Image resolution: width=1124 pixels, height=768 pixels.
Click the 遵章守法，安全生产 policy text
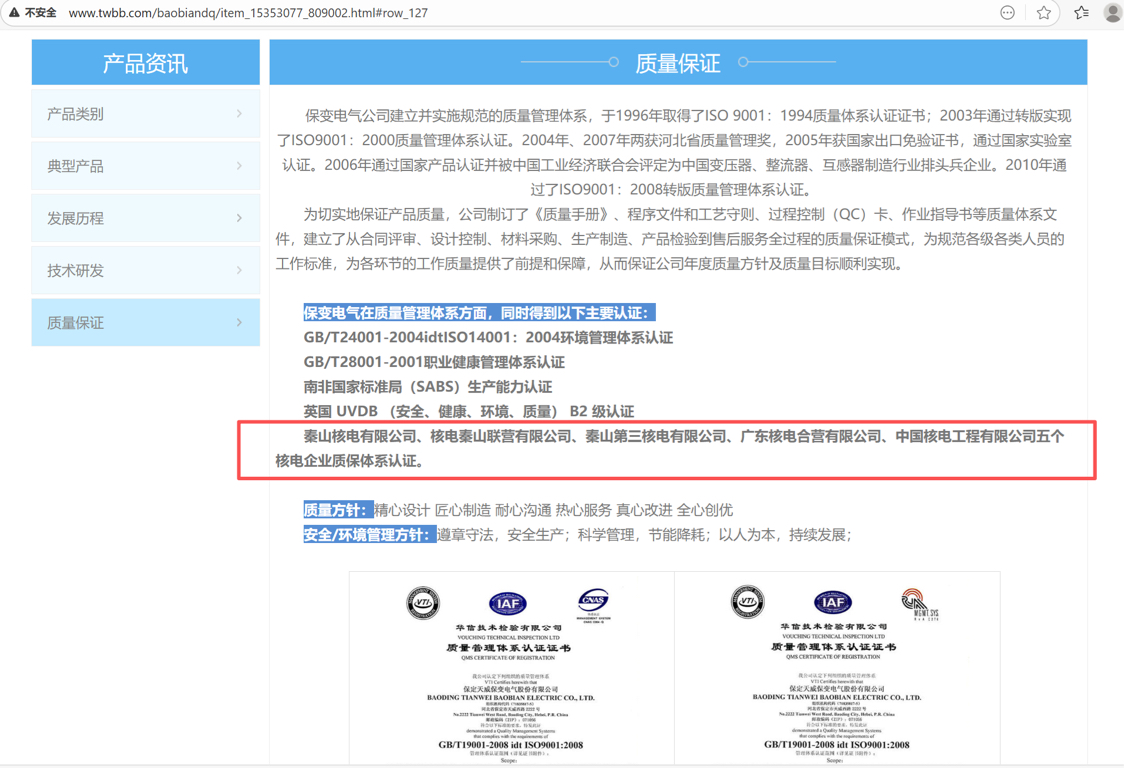[644, 534]
